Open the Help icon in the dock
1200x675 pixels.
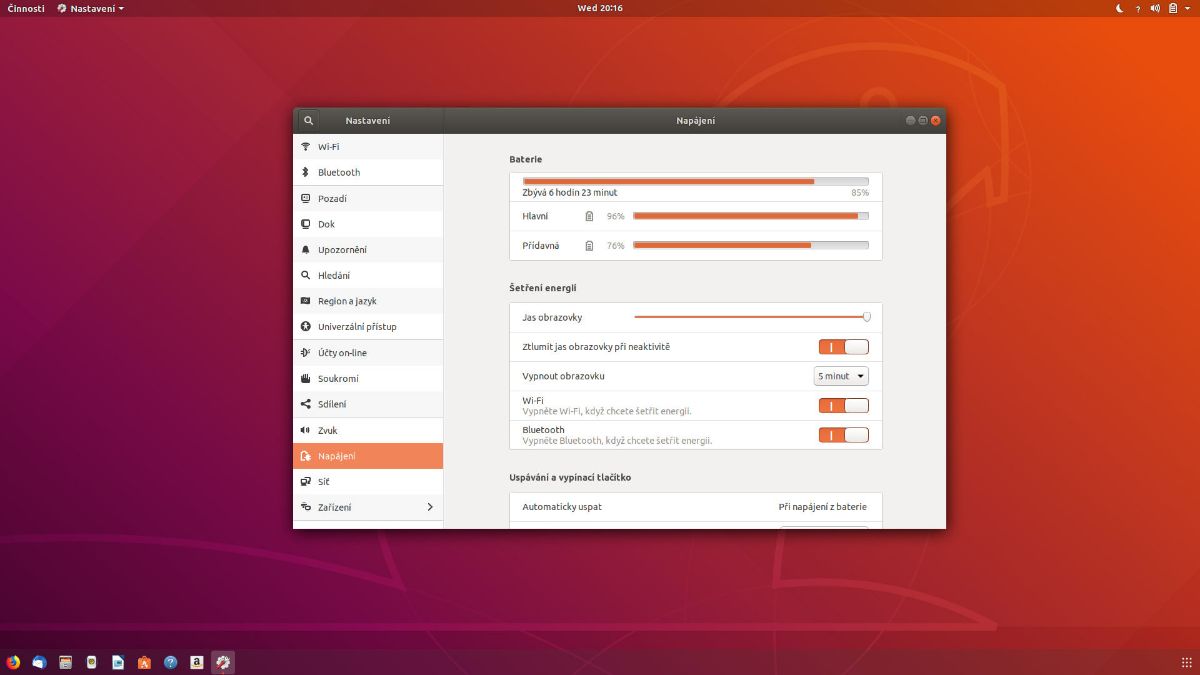click(170, 662)
